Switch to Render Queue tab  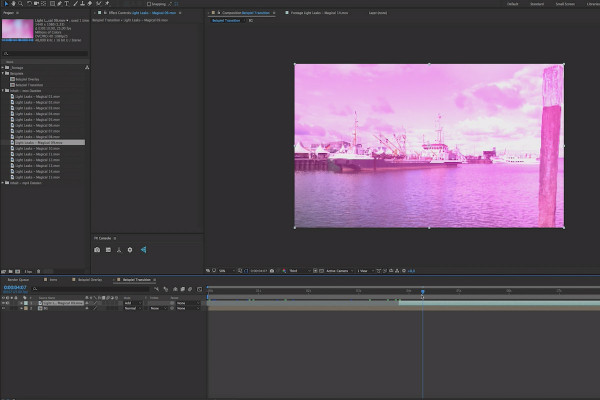[18, 280]
